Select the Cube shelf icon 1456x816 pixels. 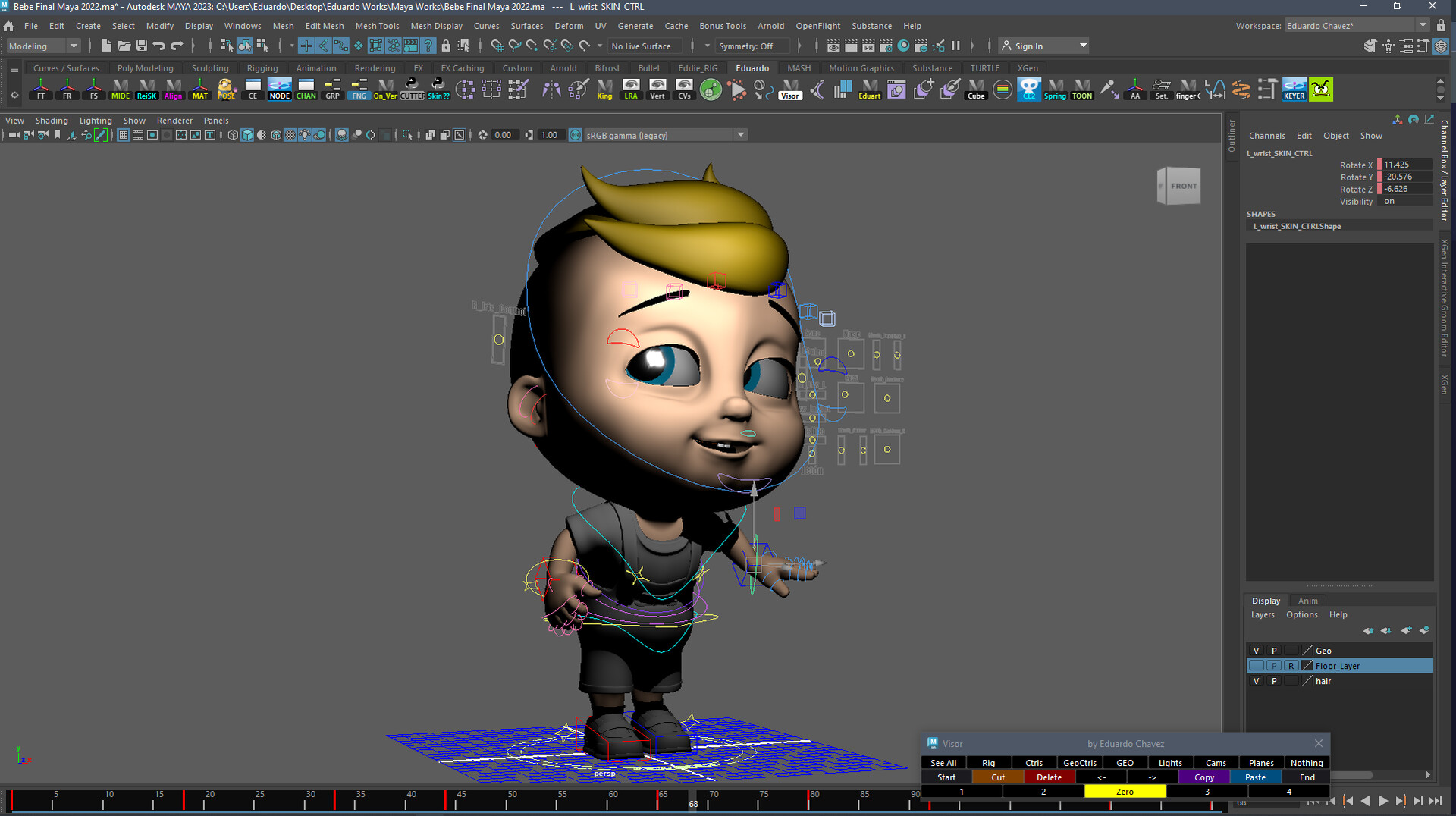[x=975, y=89]
